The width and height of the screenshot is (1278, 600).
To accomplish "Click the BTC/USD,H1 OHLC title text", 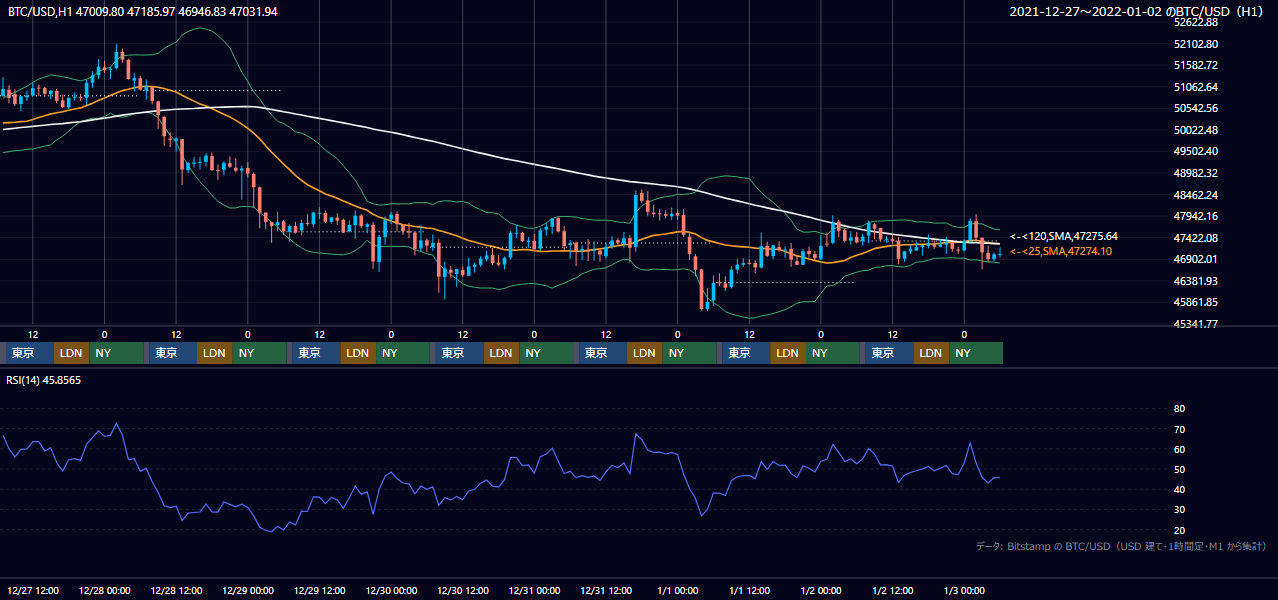I will tap(143, 11).
